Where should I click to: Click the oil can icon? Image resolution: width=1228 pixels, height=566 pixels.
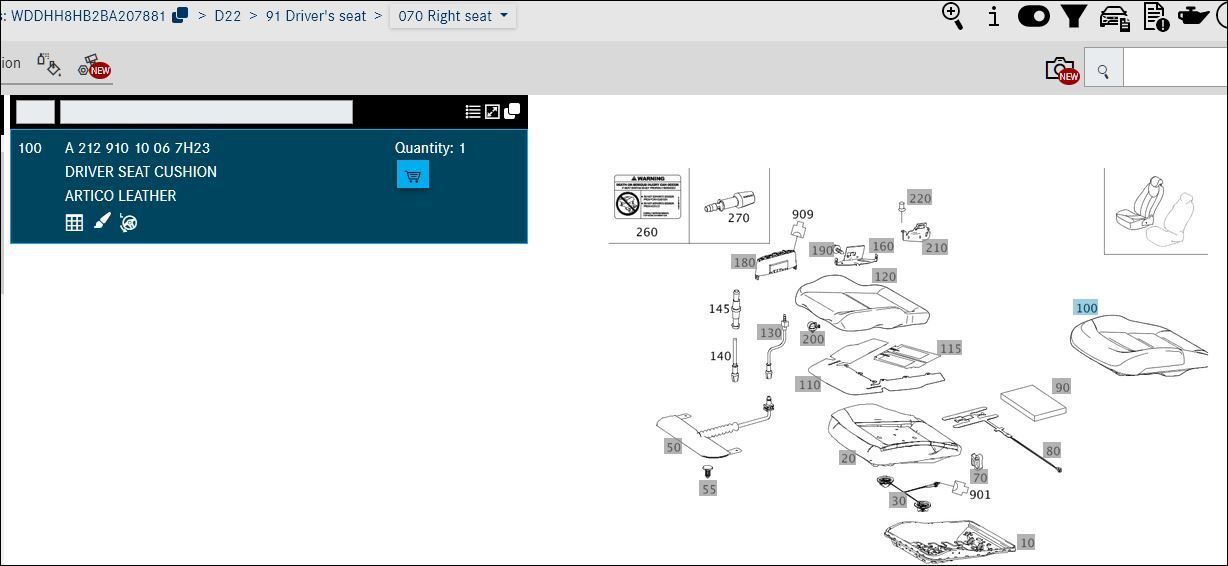point(1193,16)
